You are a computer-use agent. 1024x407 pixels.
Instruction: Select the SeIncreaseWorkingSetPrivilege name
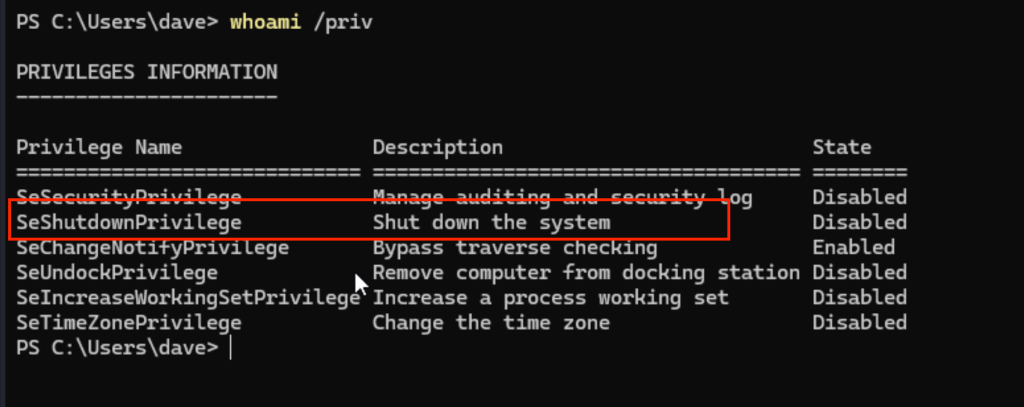point(187,297)
